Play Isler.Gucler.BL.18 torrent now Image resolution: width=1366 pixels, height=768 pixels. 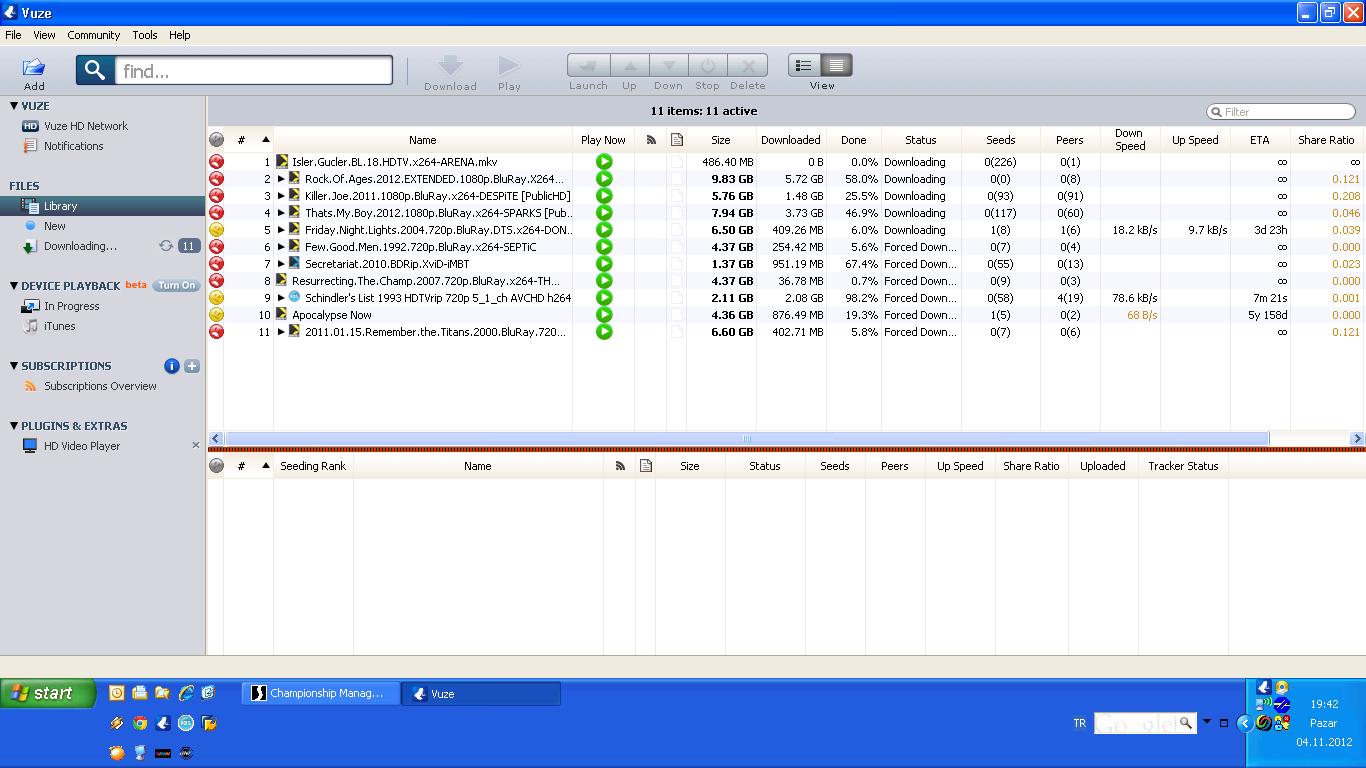(x=604, y=162)
